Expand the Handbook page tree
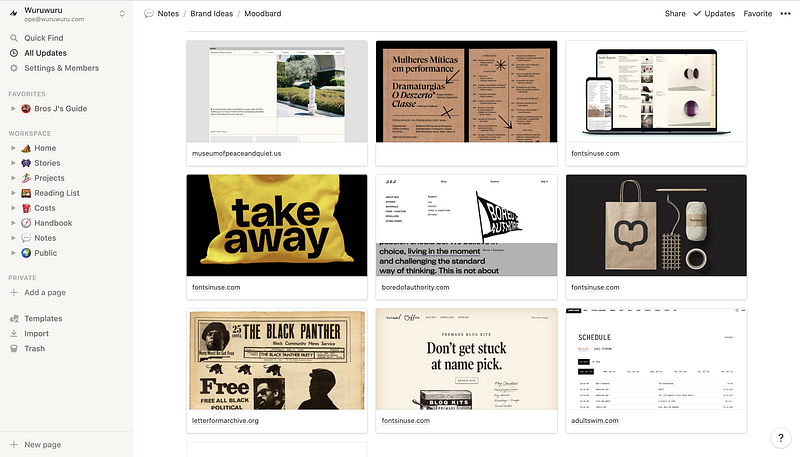The height and width of the screenshot is (457, 800). 13,223
